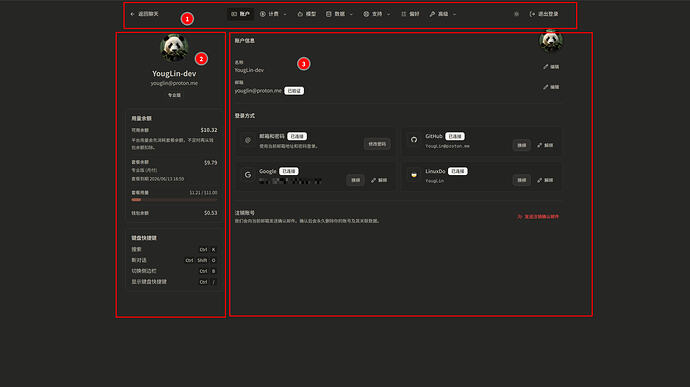Expand the Support (支持) menu
Screen dimensions: 690x387
pyautogui.click(x=377, y=14)
